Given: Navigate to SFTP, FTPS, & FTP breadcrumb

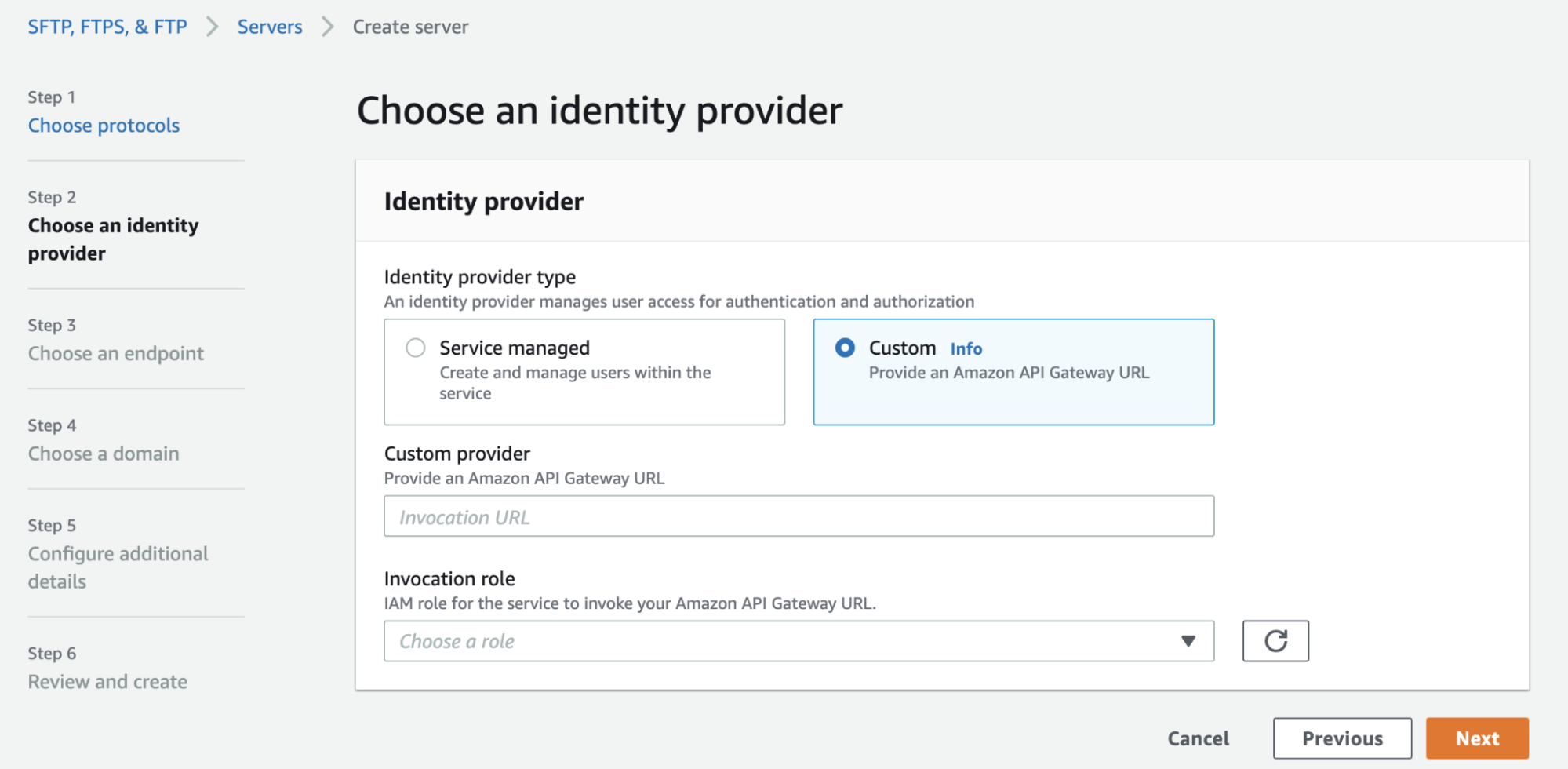Looking at the screenshot, I should (x=107, y=27).
